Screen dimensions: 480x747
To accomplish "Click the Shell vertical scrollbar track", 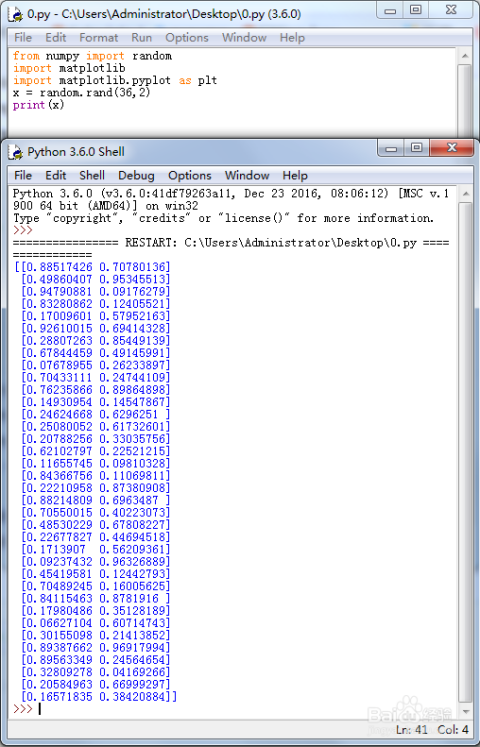I will (464, 453).
